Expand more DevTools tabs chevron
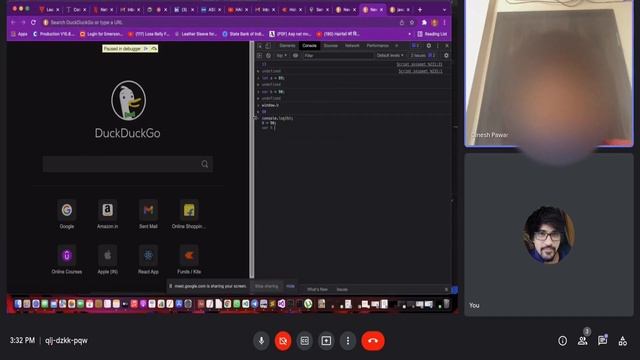 point(396,46)
